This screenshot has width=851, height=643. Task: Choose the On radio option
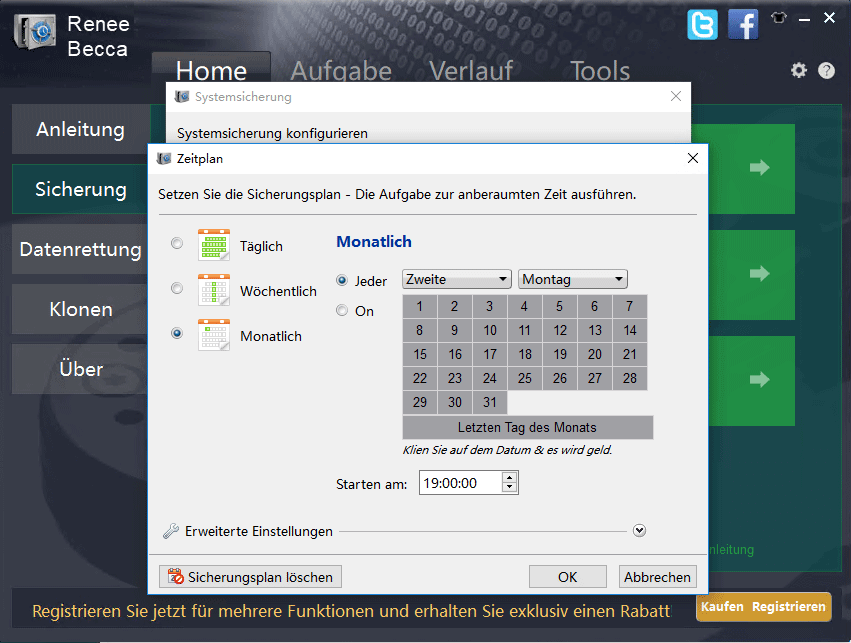point(342,310)
